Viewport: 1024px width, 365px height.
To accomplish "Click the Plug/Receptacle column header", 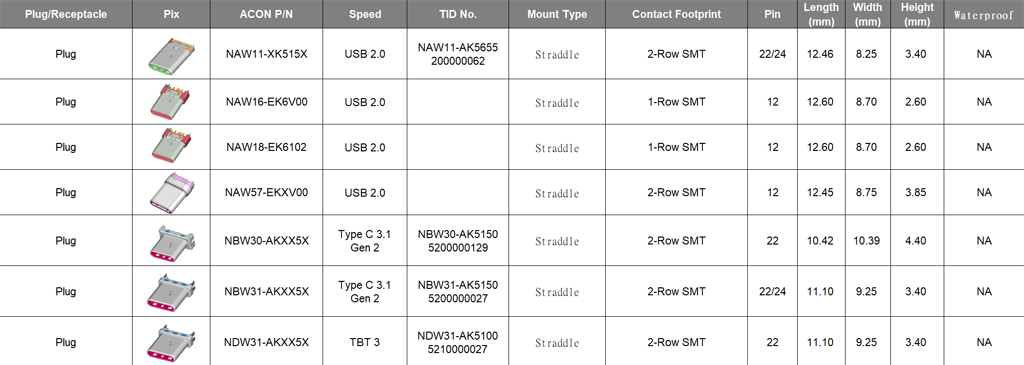I will pos(66,14).
